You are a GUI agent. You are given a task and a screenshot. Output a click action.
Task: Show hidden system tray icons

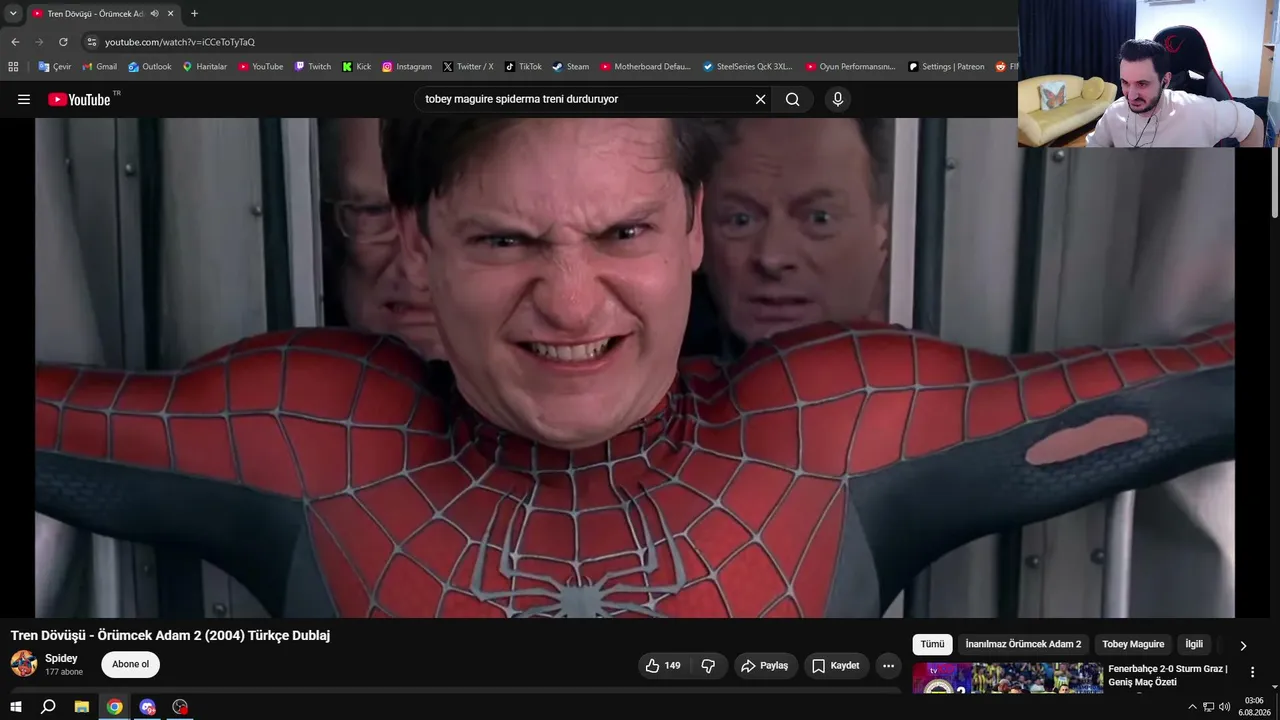tap(1192, 707)
